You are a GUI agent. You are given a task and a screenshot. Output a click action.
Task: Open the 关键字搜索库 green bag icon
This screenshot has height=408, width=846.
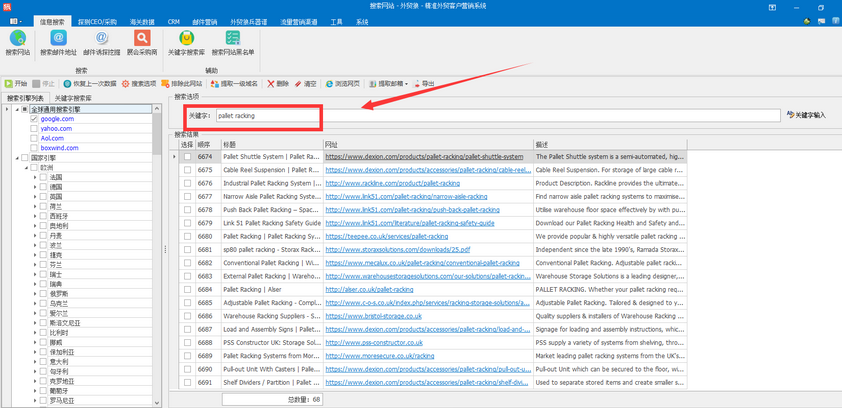186,38
